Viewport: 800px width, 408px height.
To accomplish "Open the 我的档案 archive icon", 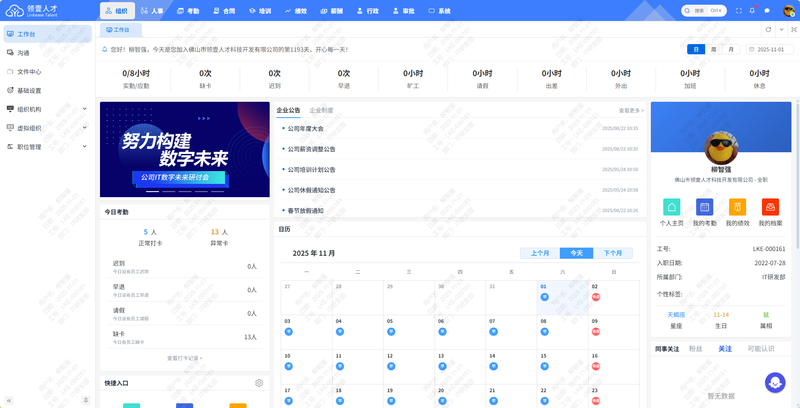I will point(770,207).
